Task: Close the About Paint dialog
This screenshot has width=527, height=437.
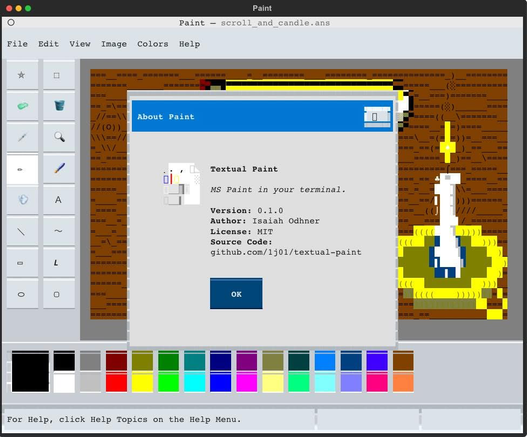Action: coord(377,117)
